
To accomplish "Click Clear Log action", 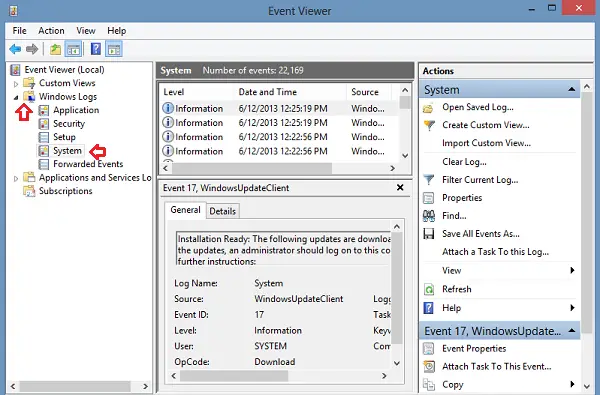I will click(x=464, y=162).
